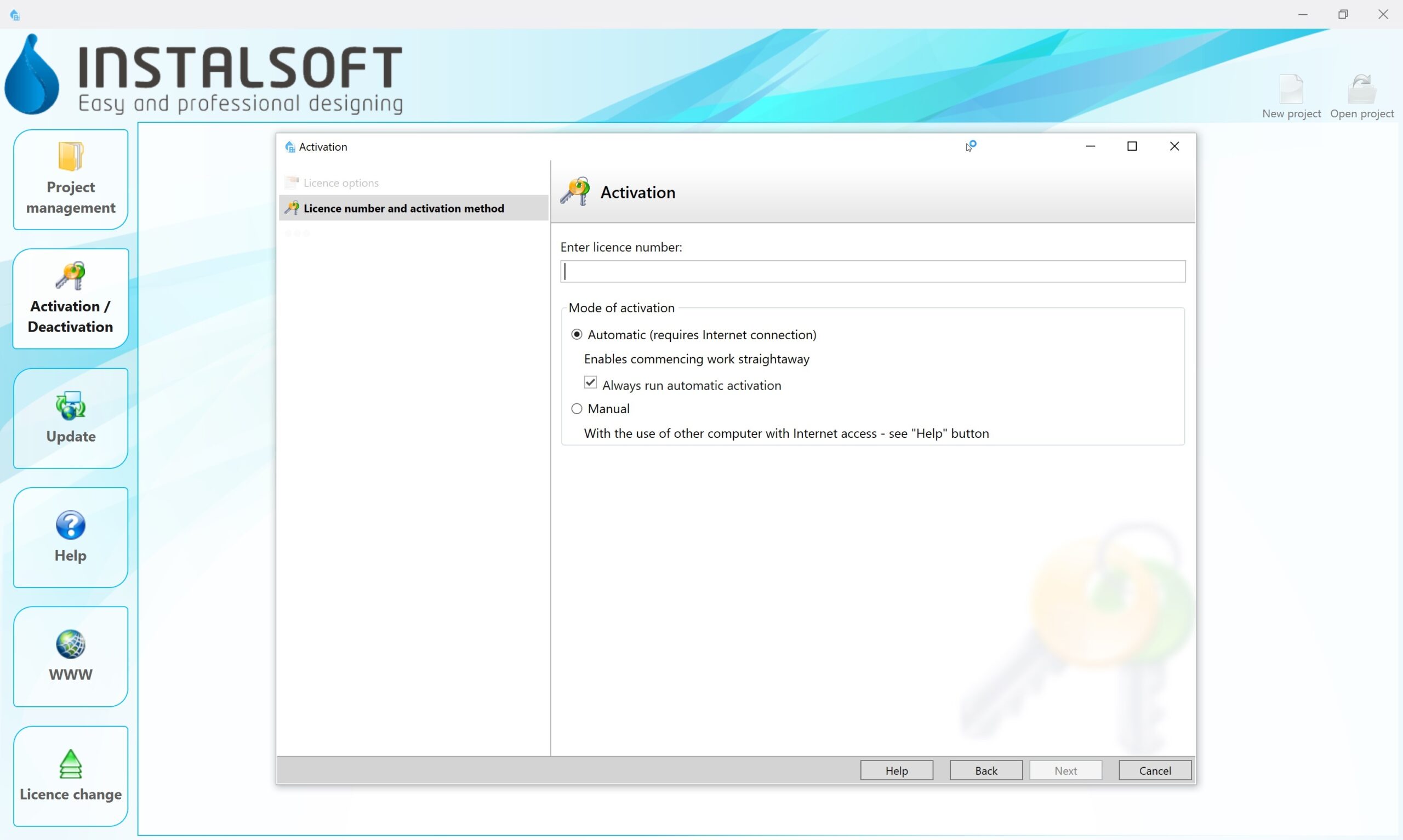Cancel the Activation dialog
This screenshot has width=1403, height=840.
[x=1155, y=770]
